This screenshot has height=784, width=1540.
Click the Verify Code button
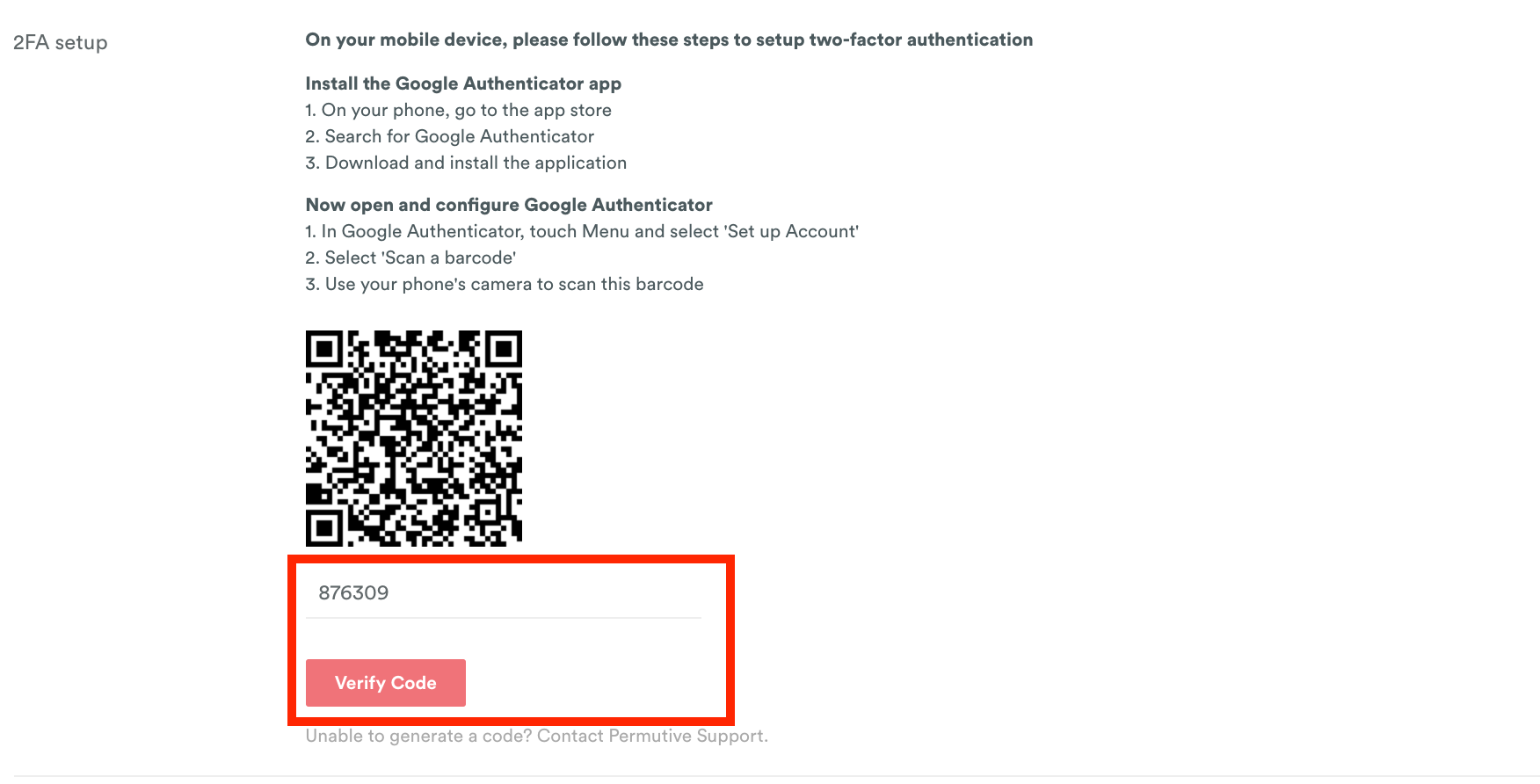(386, 683)
